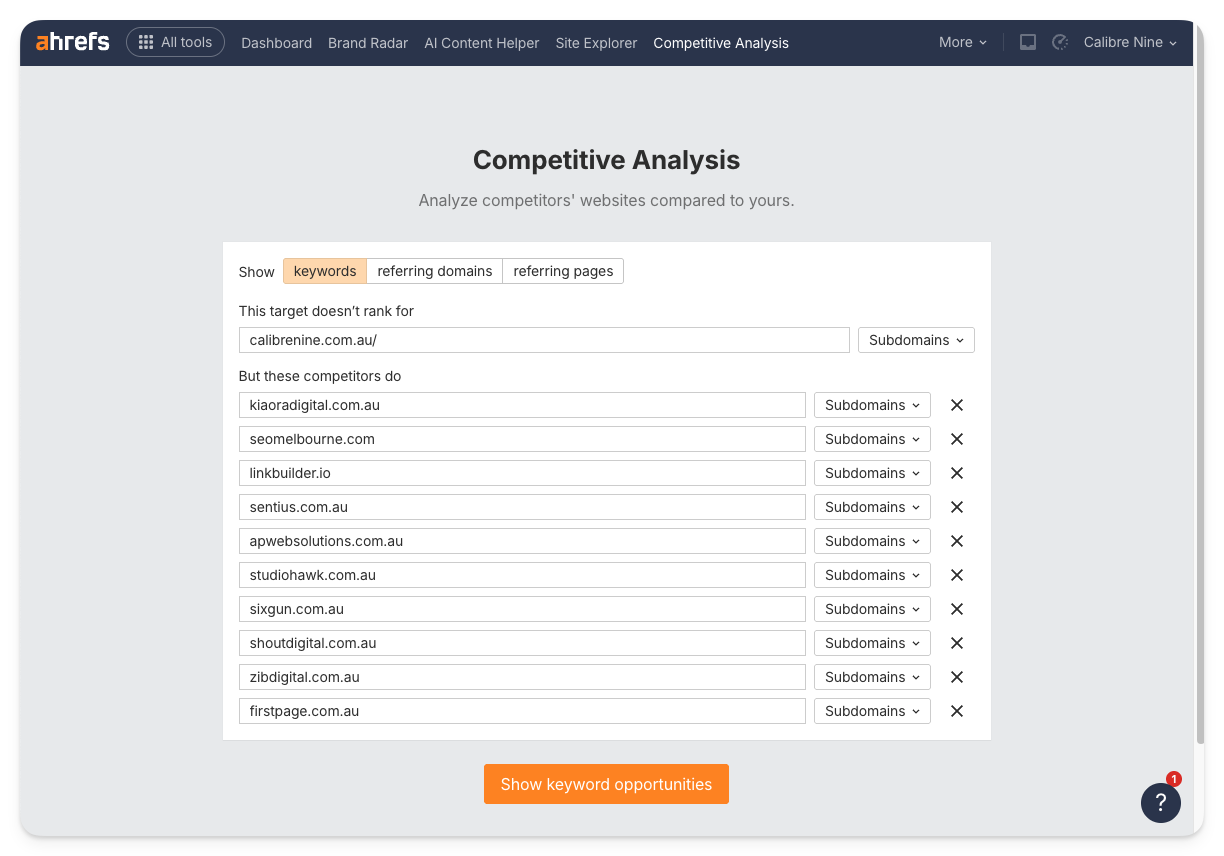Switch Show to referring pages
The width and height of the screenshot is (1224, 856).
[563, 271]
